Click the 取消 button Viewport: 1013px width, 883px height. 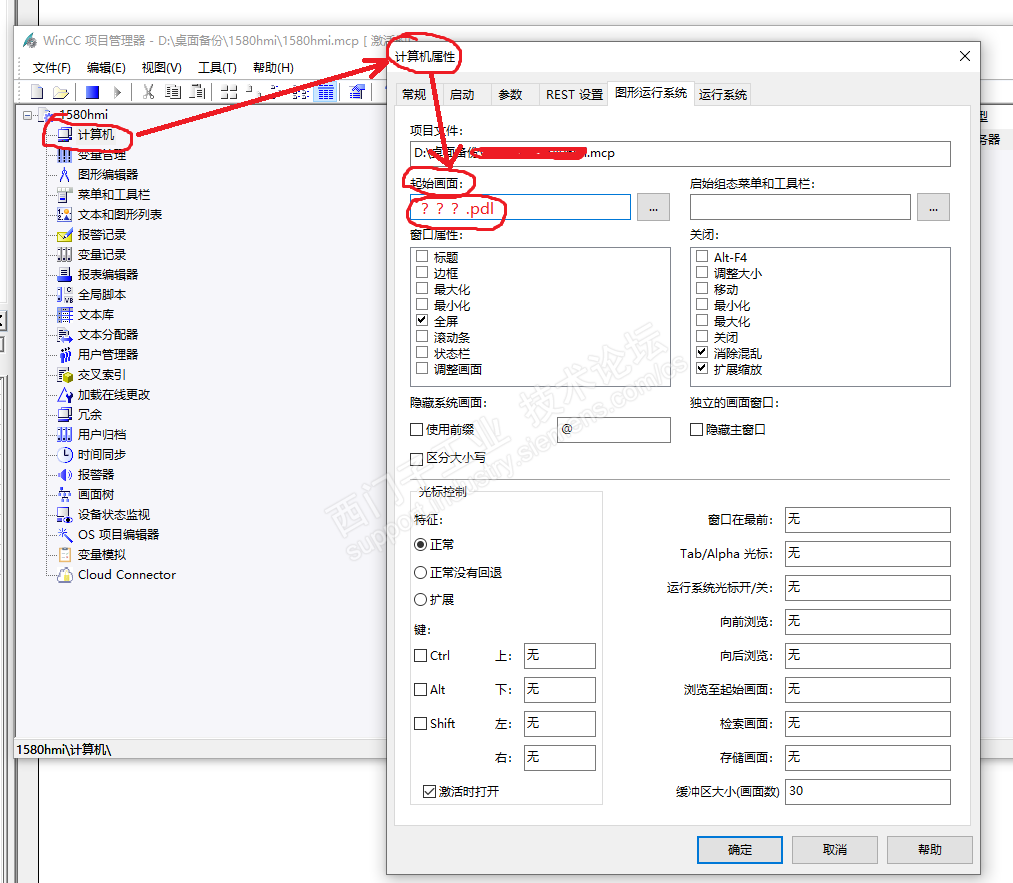pos(835,850)
